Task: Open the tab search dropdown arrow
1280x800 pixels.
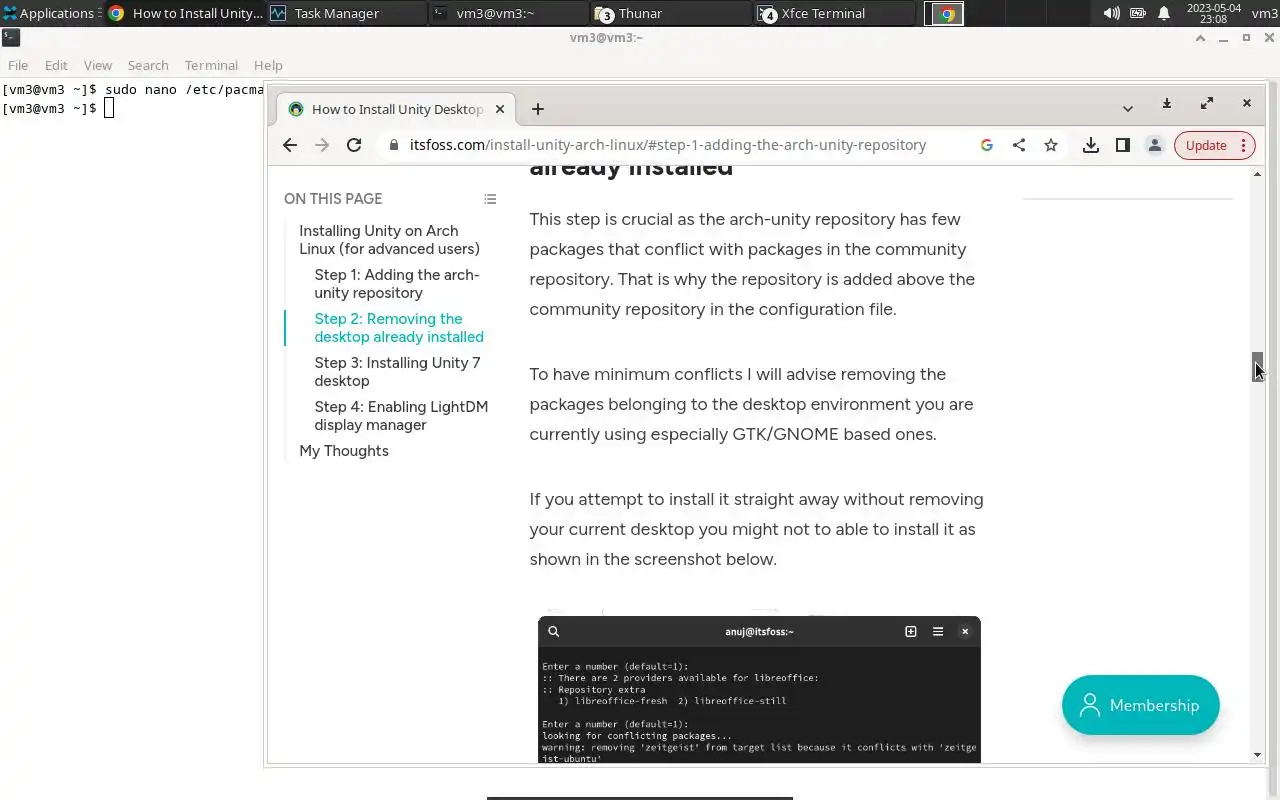Action: [1128, 108]
